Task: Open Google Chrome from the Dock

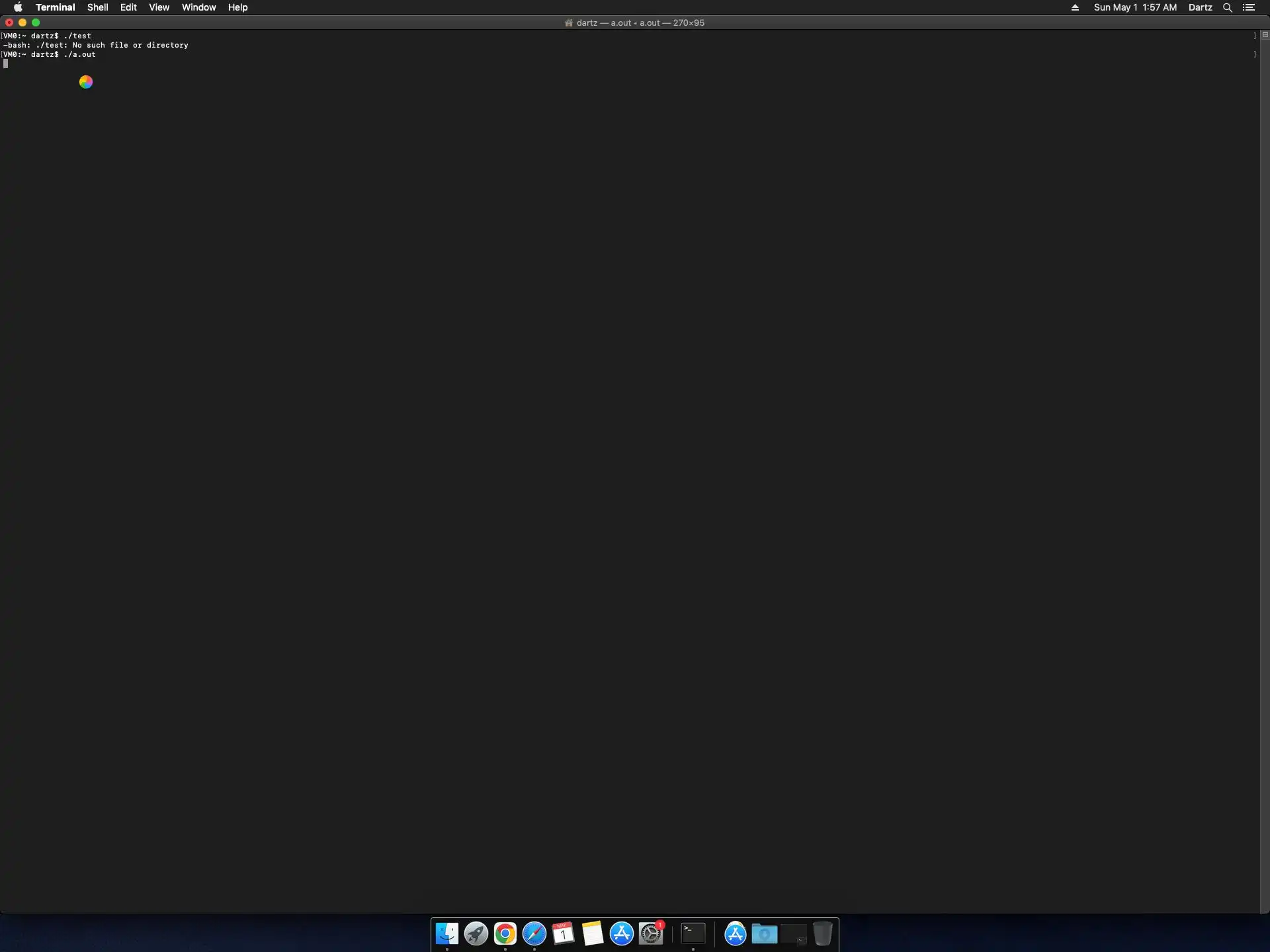Action: point(505,933)
